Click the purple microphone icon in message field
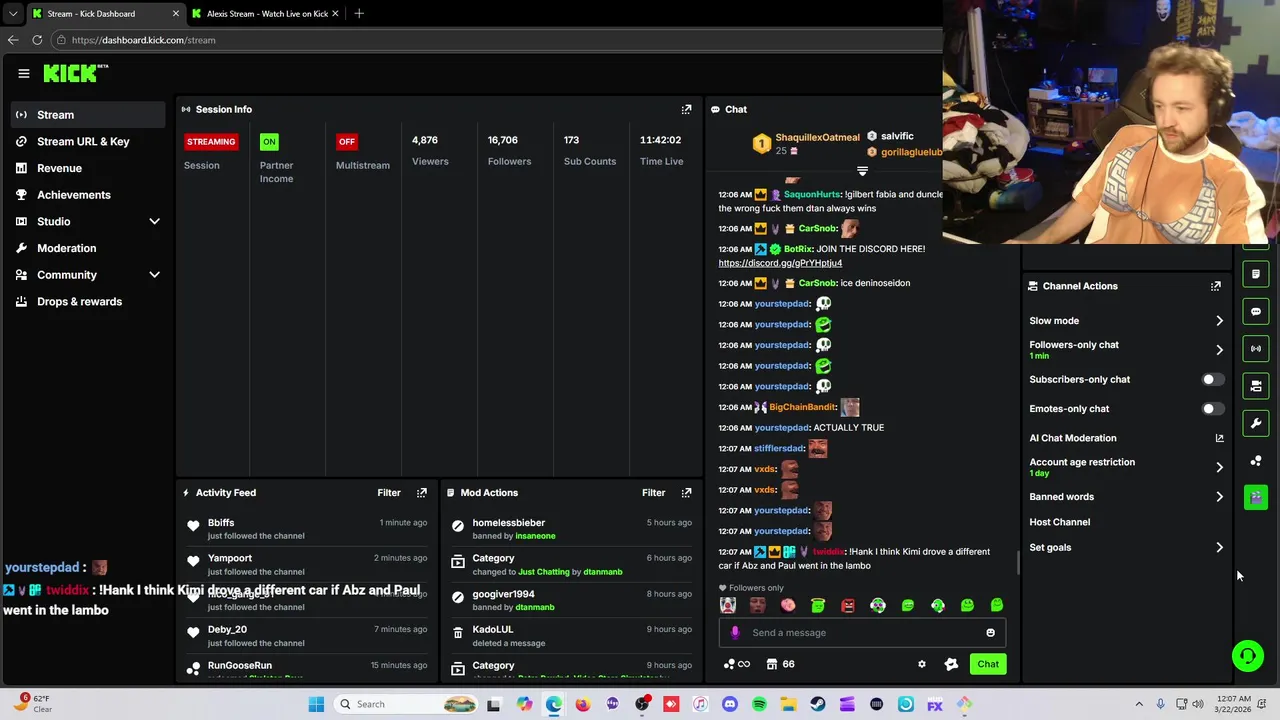Image resolution: width=1280 pixels, height=720 pixels. [735, 632]
